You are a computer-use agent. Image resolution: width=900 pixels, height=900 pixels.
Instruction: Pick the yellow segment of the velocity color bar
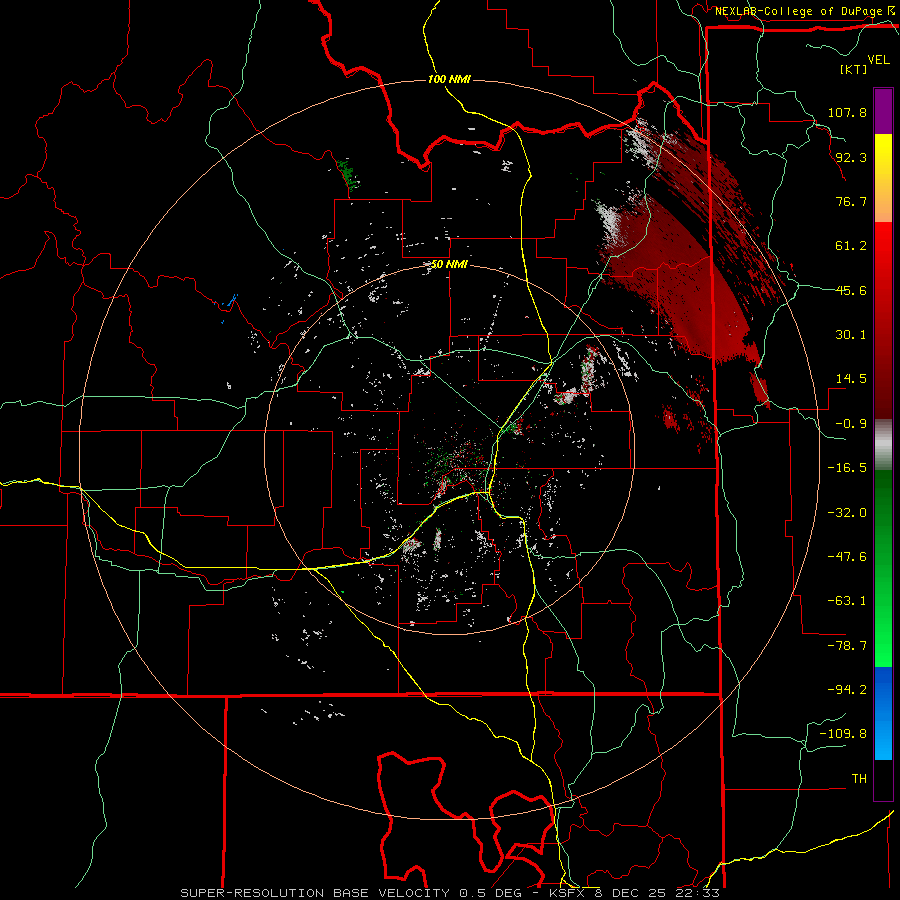(x=883, y=178)
